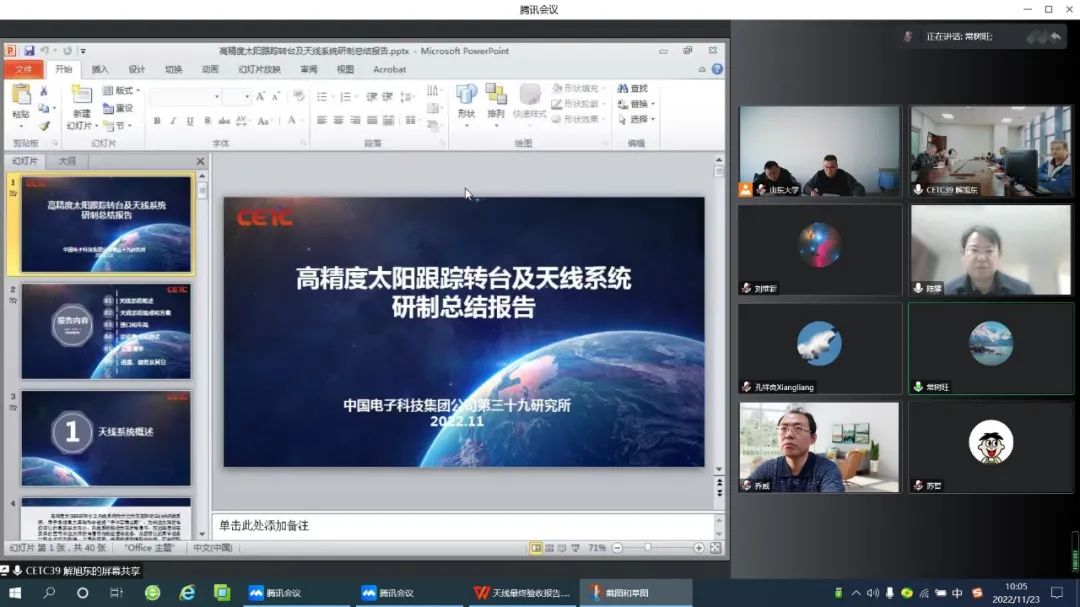This screenshot has width=1080, height=607.
Task: Launch Internet Explorer from taskbar
Action: [x=187, y=593]
